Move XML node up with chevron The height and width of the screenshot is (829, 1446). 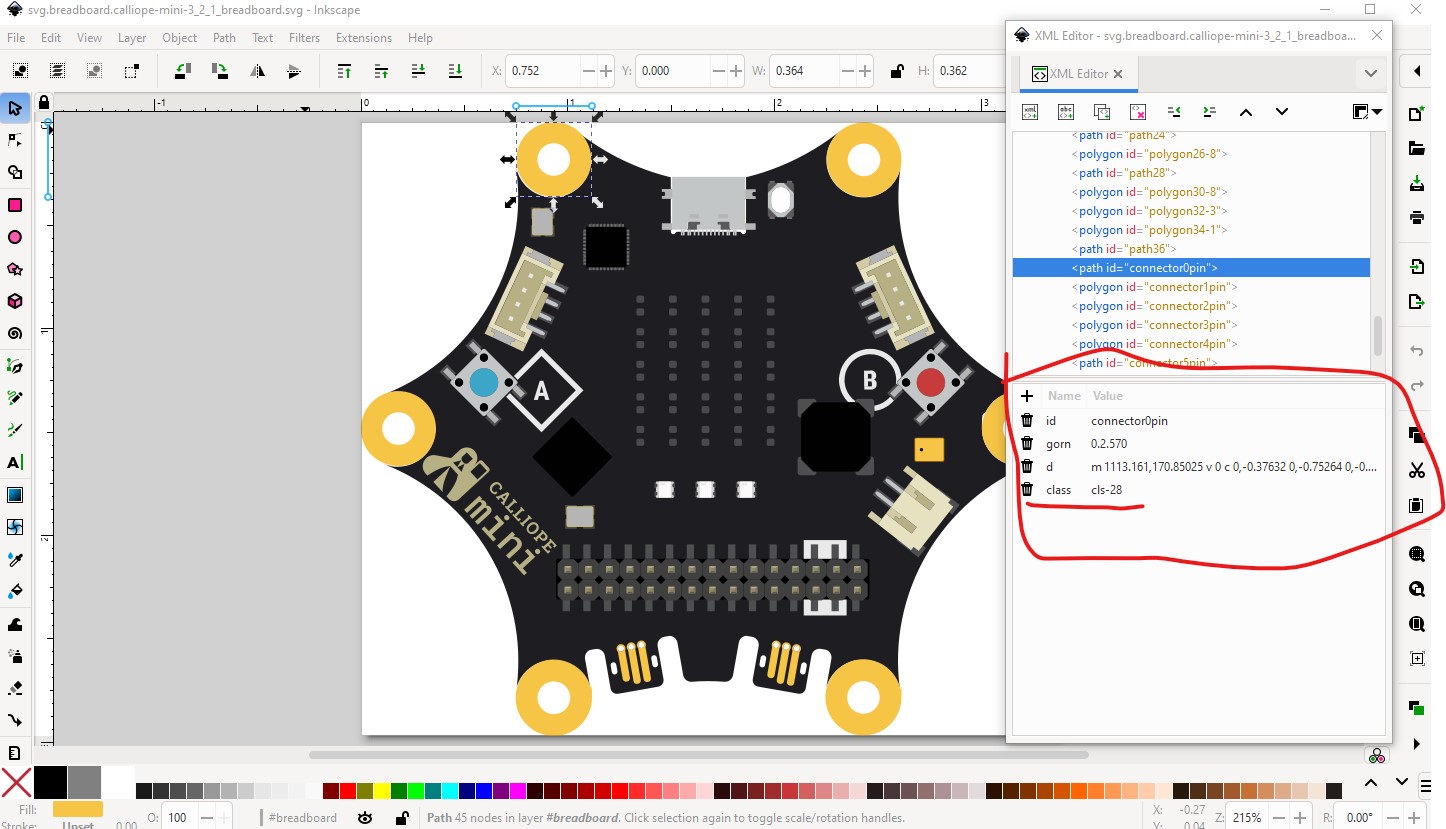pos(1246,112)
